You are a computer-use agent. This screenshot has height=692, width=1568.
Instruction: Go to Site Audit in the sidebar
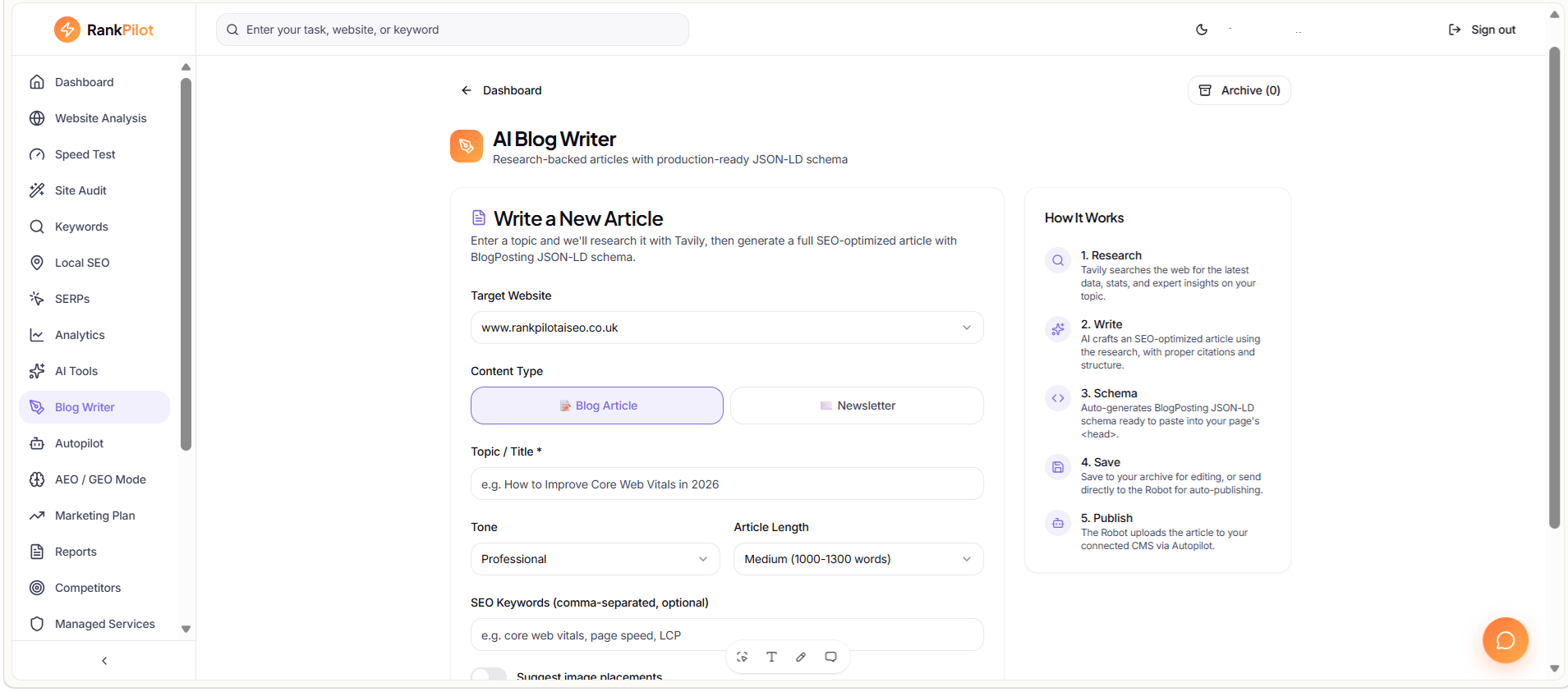(x=94, y=190)
